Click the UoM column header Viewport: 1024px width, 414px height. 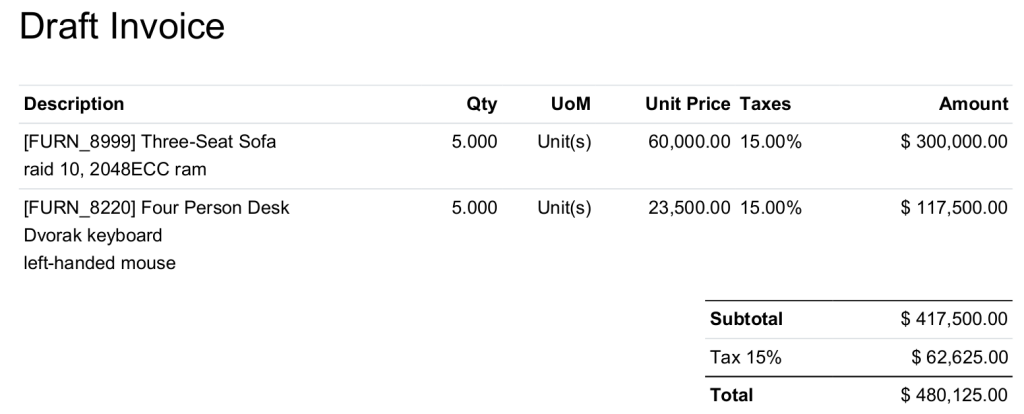pos(571,104)
